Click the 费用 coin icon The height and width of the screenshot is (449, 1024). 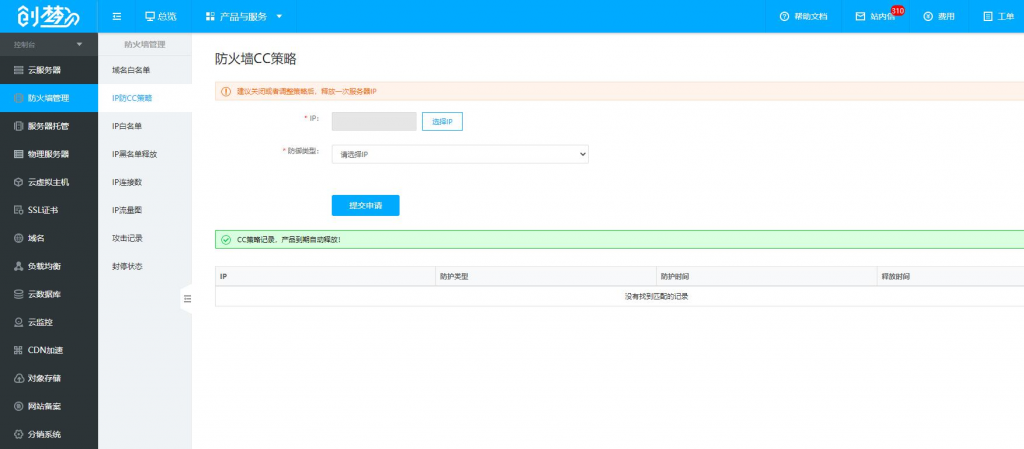(928, 16)
